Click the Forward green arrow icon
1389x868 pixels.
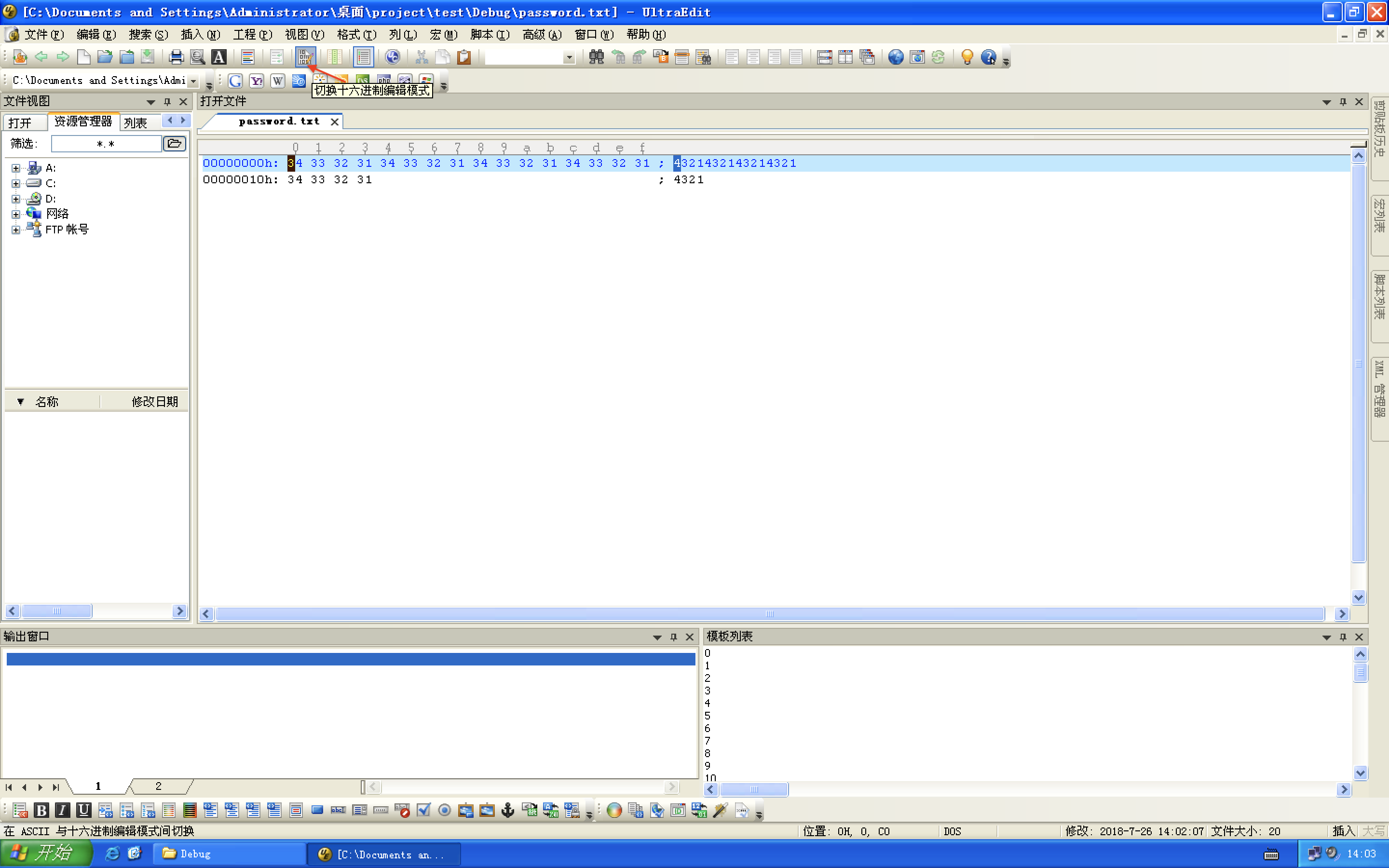[x=63, y=57]
